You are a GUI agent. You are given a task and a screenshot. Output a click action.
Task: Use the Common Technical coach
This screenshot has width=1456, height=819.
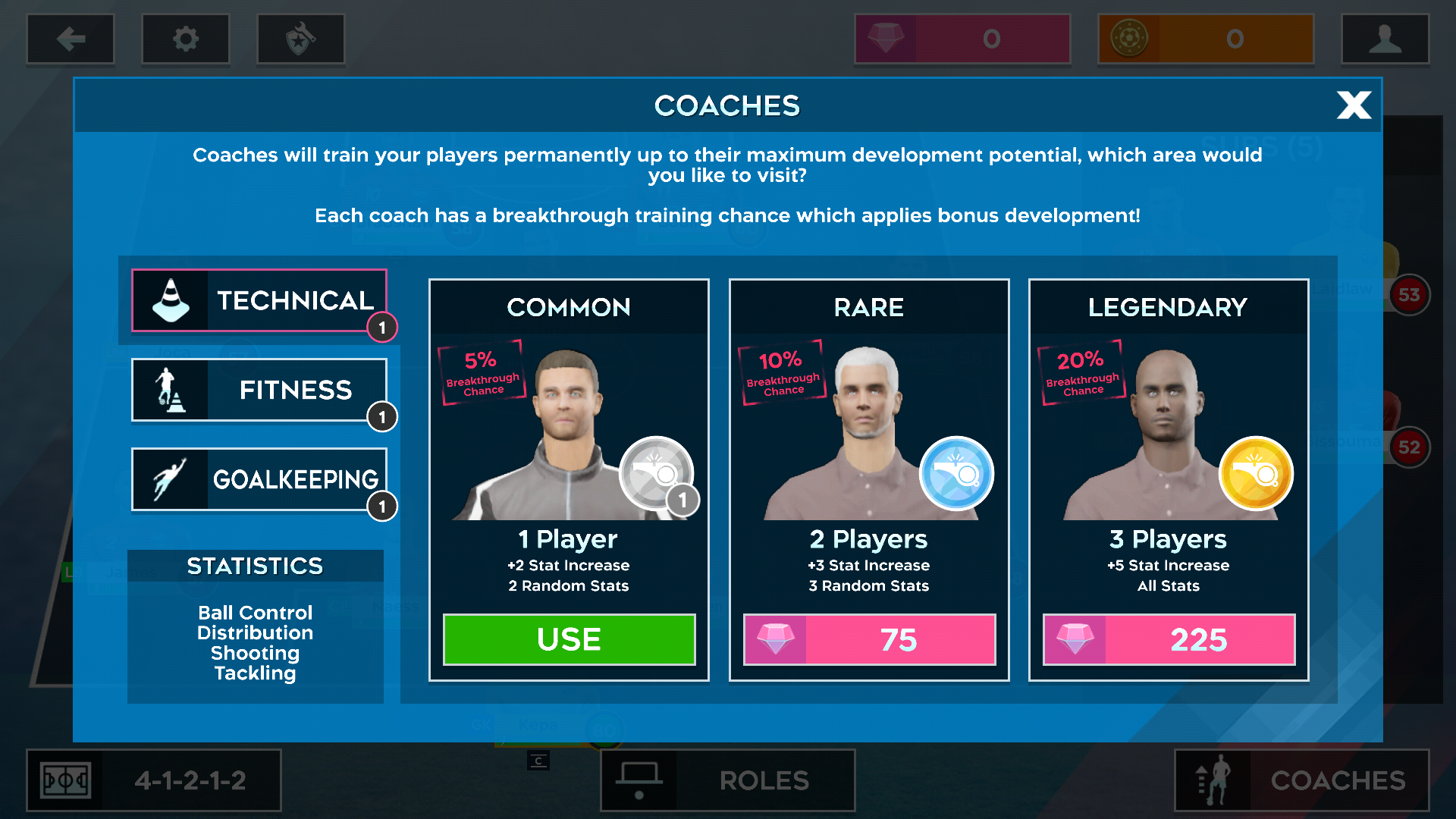[568, 638]
